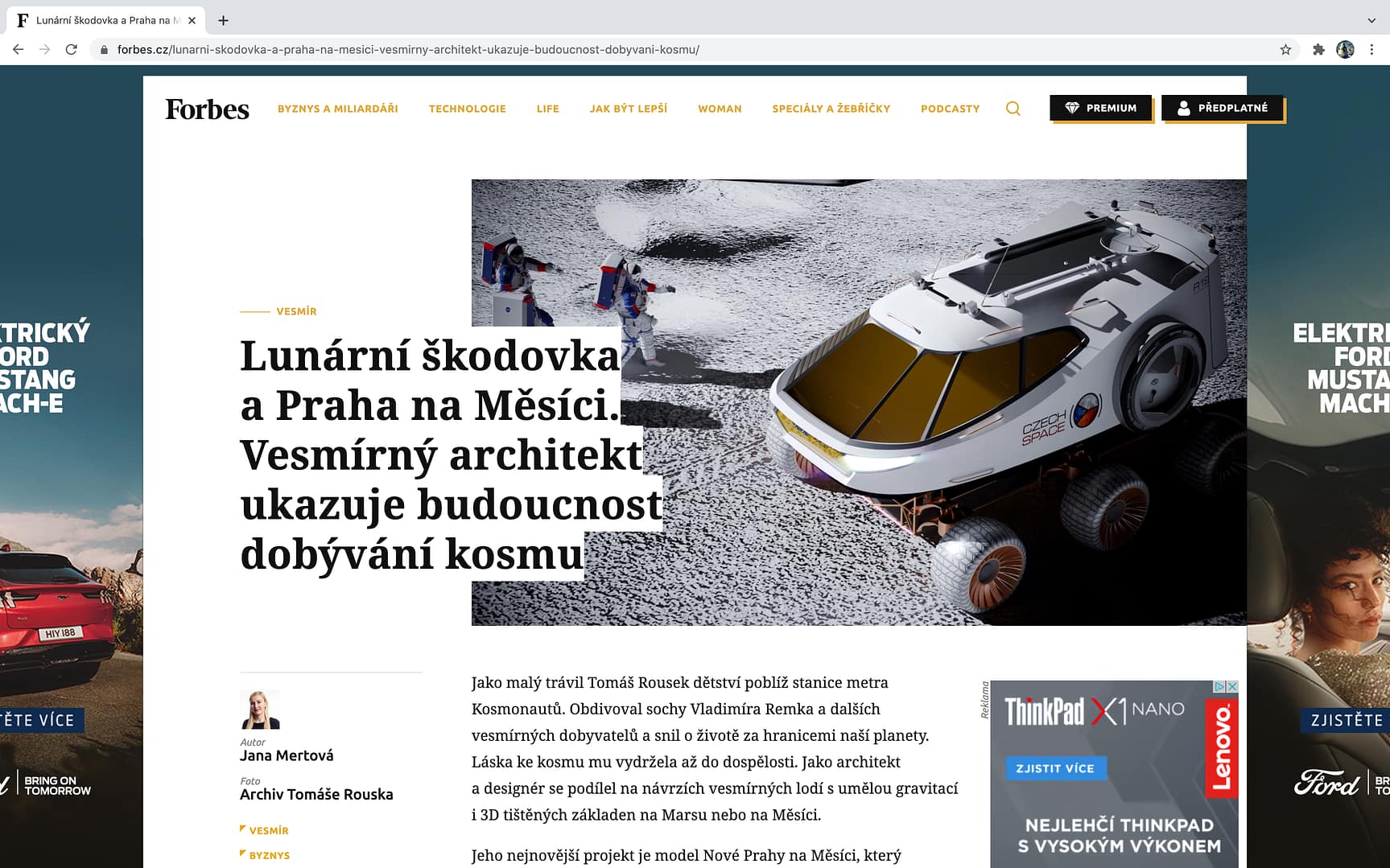Open Chrome's three-dot menu
The width and height of the screenshot is (1390, 868).
[1371, 50]
